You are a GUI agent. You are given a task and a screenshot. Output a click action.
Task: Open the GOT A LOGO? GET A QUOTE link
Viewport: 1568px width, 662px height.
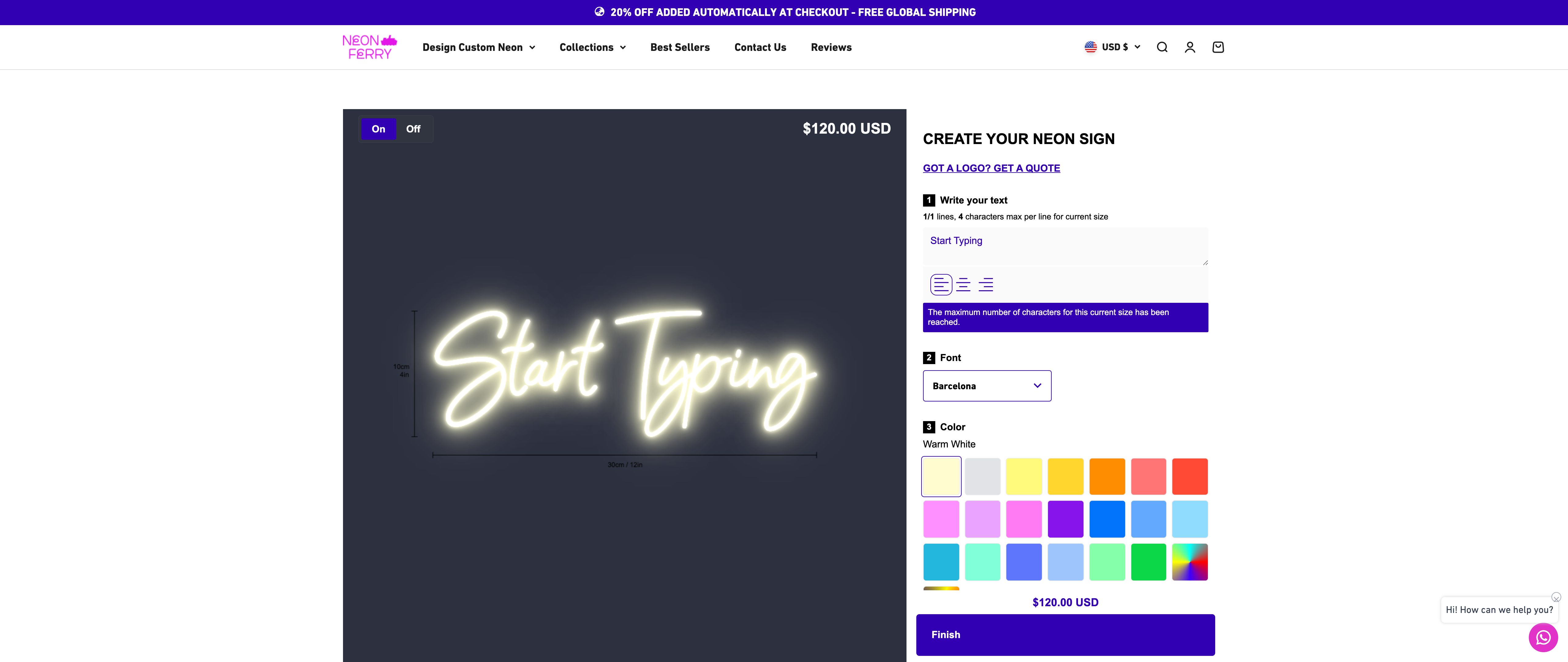tap(991, 168)
